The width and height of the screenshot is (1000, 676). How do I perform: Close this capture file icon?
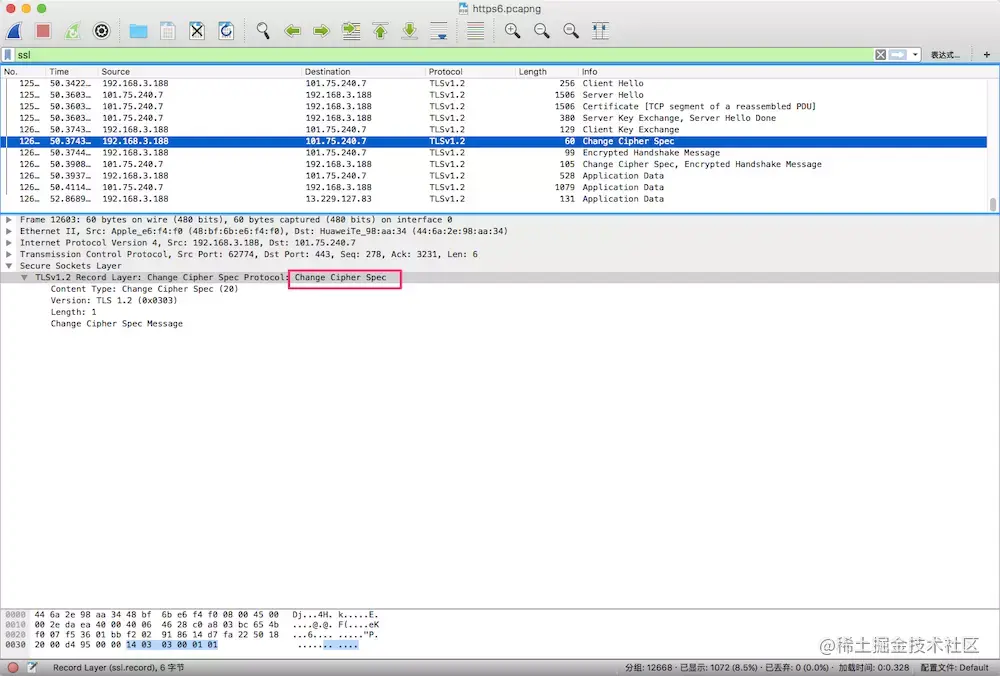point(197,31)
